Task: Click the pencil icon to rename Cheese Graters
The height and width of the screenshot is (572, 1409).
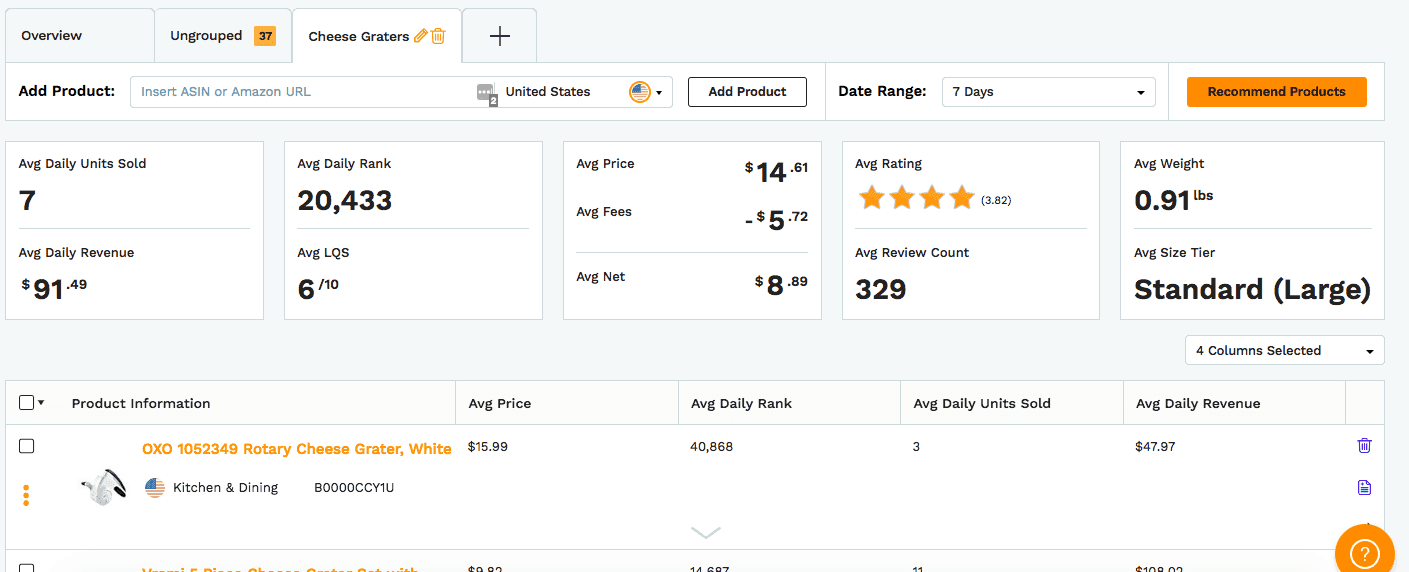Action: [x=420, y=36]
